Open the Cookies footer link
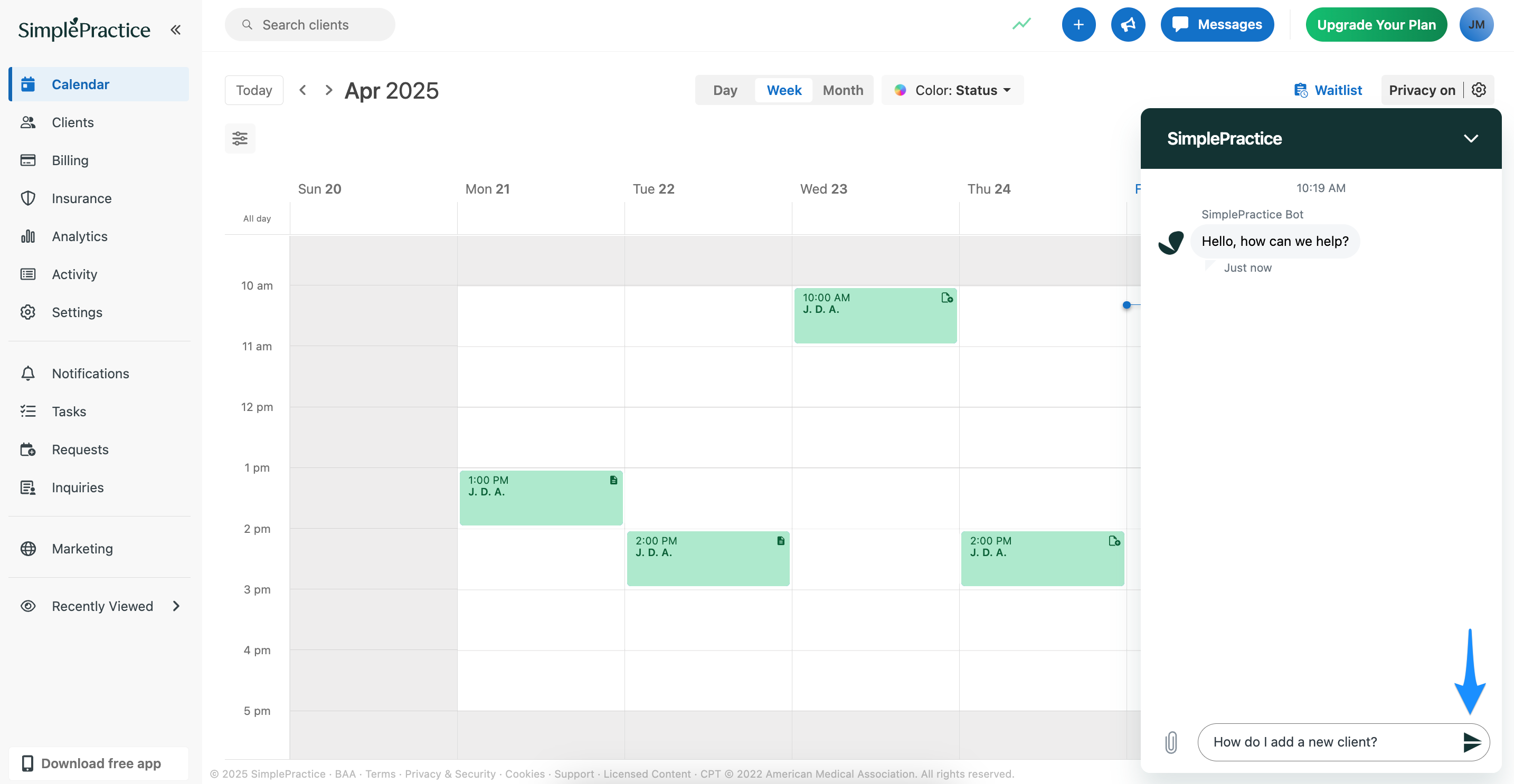 (x=525, y=774)
